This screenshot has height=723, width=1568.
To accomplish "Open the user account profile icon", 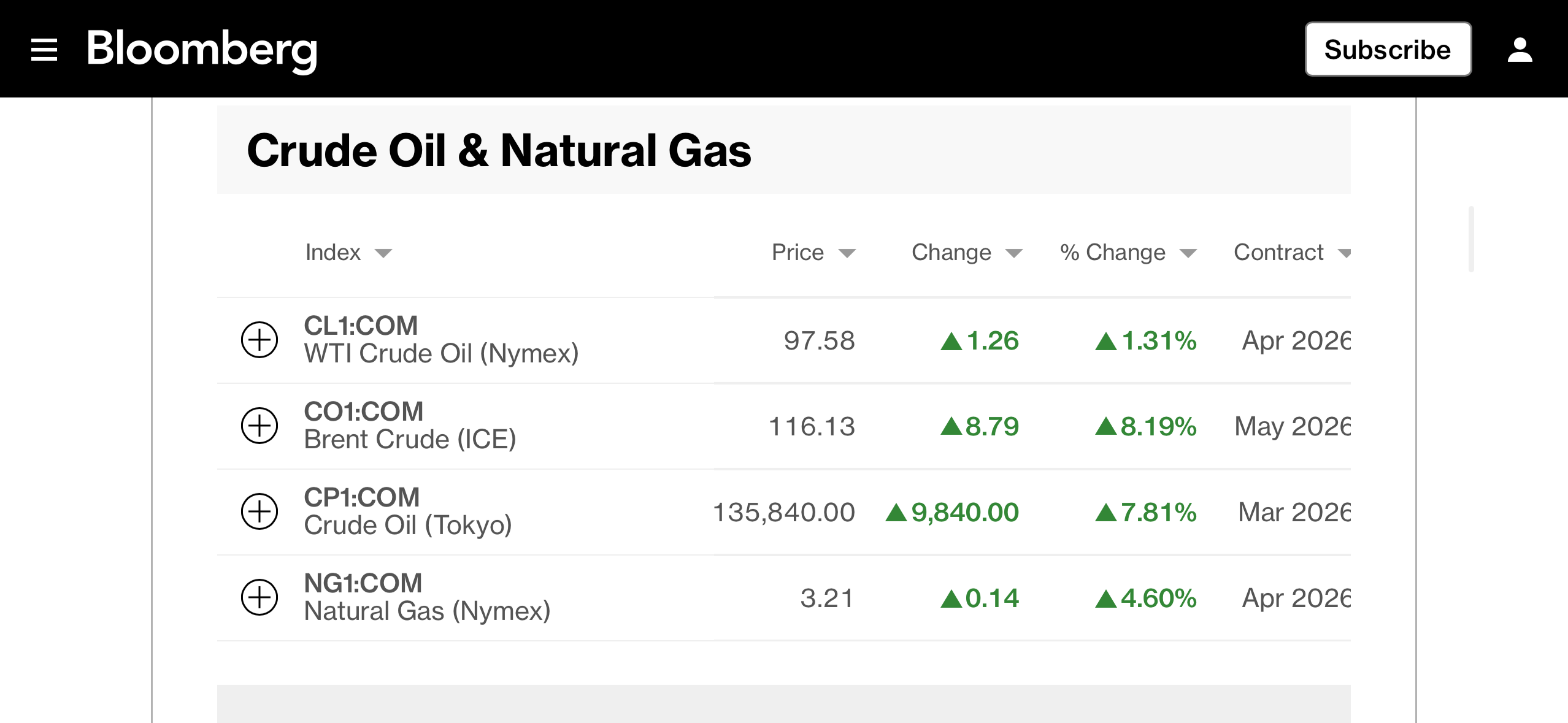I will [x=1520, y=50].
